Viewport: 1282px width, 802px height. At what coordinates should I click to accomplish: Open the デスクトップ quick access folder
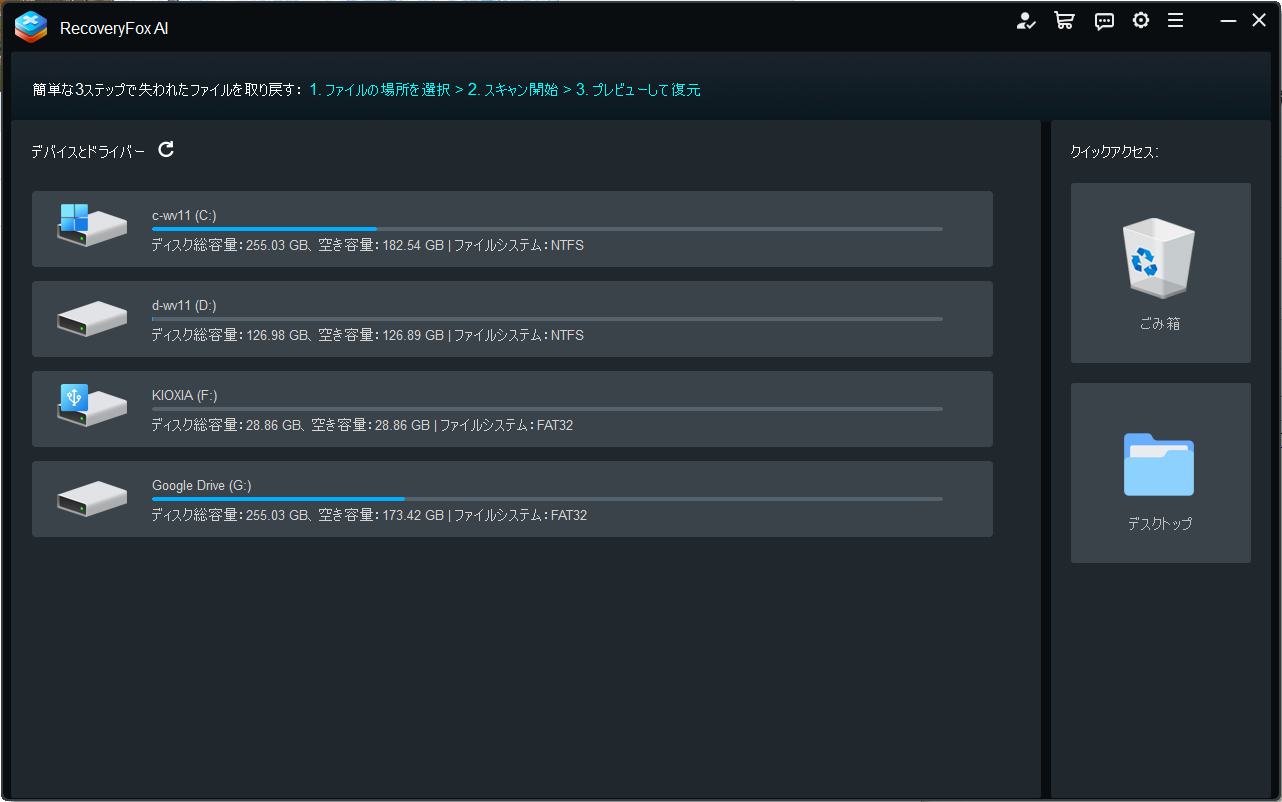[1159, 471]
